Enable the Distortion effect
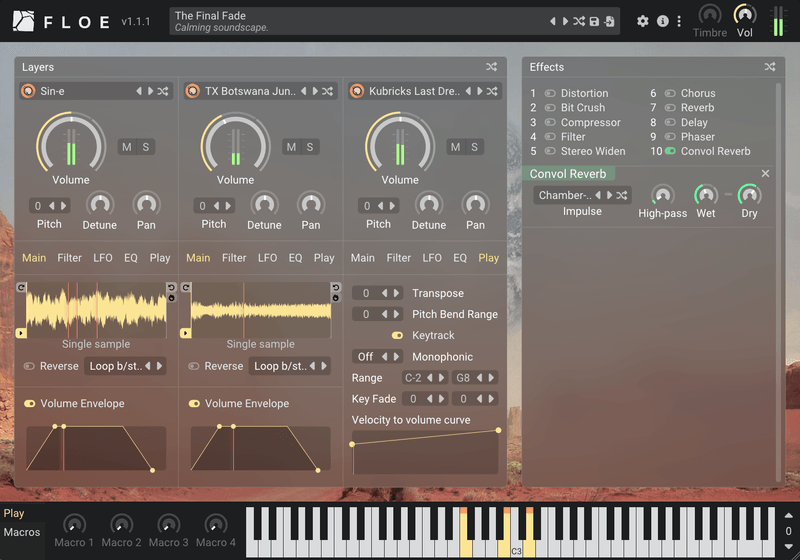This screenshot has width=800, height=560. [x=550, y=93]
